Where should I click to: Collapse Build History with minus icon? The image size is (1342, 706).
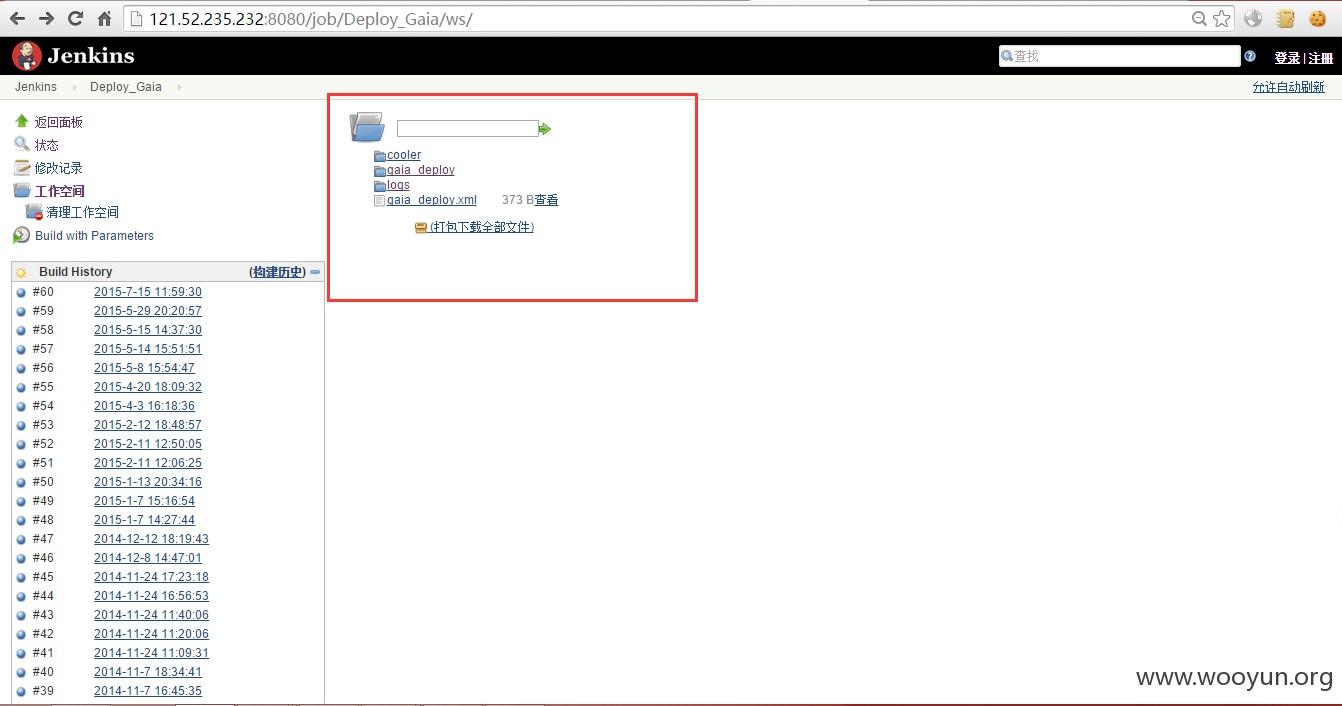(x=315, y=272)
